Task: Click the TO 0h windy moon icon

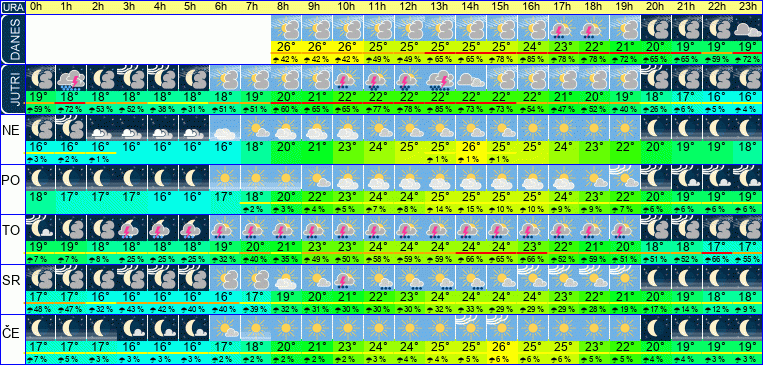Action: click(x=40, y=228)
